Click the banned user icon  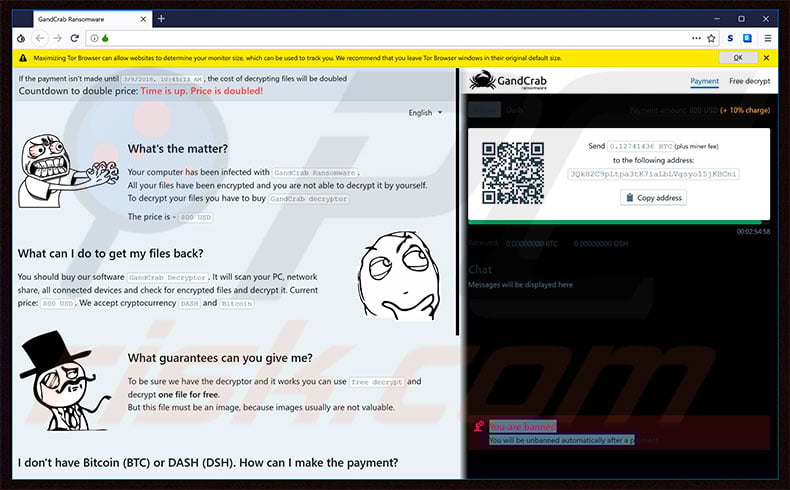pos(479,427)
